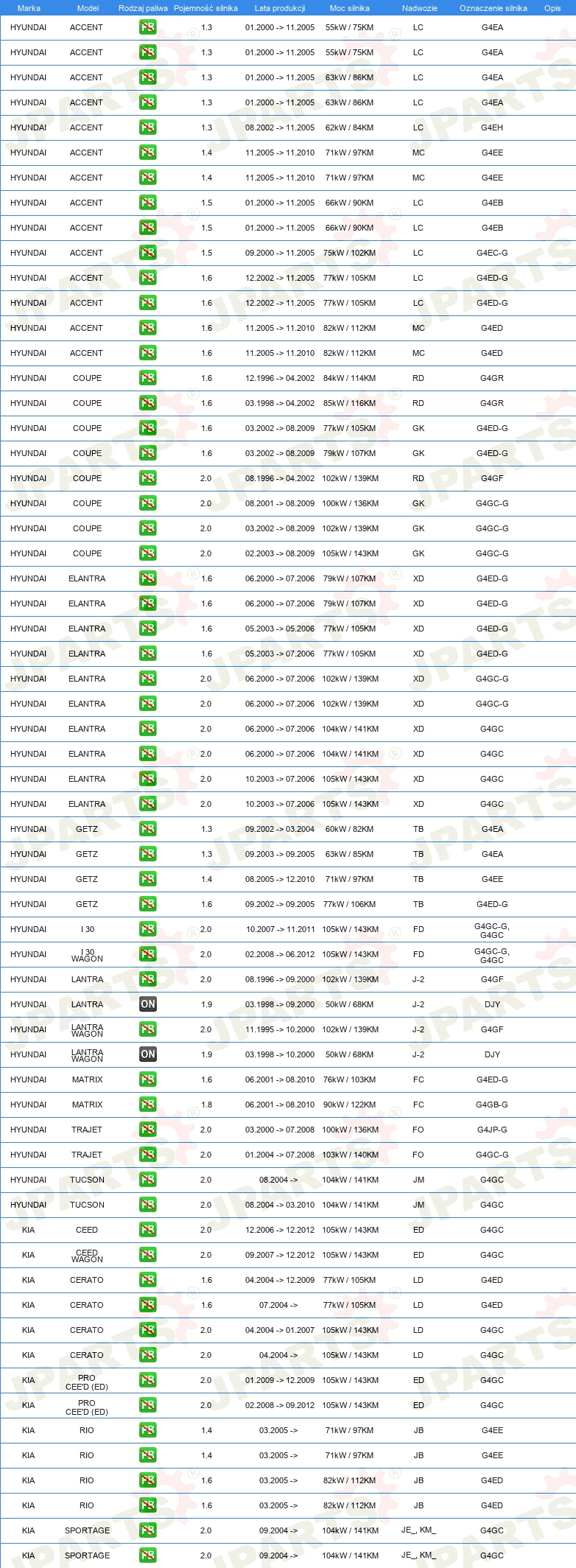Select the DJY code in the Lantra Wagon row
This screenshot has width=576, height=1568.
click(492, 1054)
